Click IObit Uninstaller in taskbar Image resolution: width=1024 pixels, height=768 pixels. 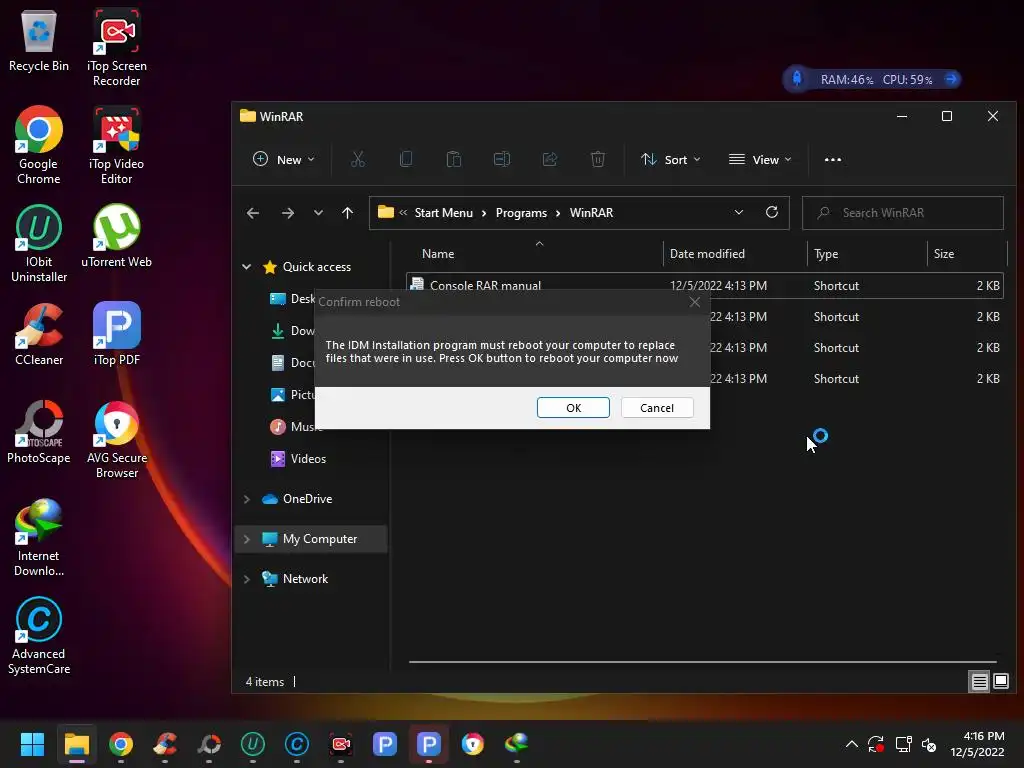(253, 744)
